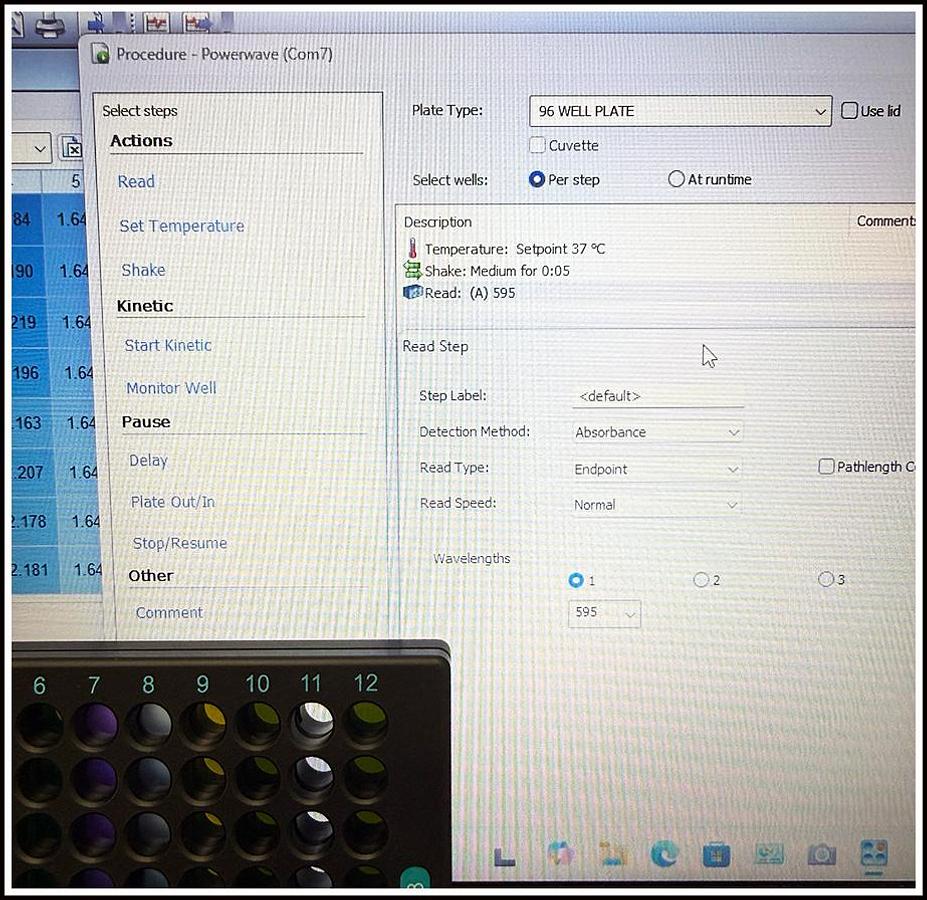927x900 pixels.
Task: Click the Set Temperature step
Action: 181,226
